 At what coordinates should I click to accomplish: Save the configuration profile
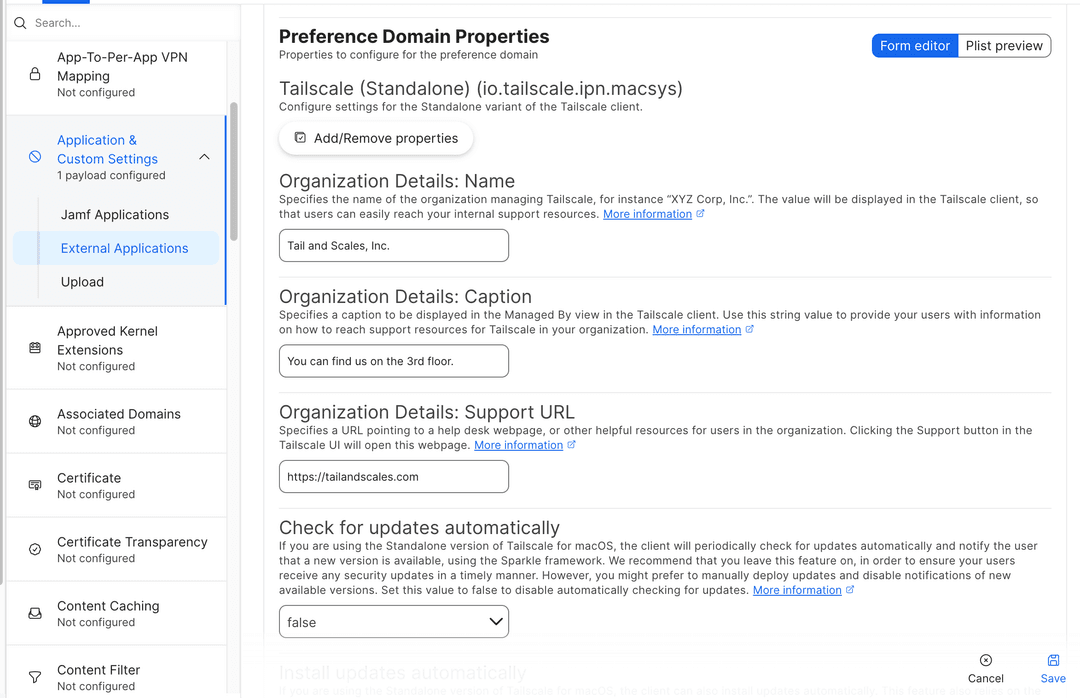pyautogui.click(x=1053, y=669)
